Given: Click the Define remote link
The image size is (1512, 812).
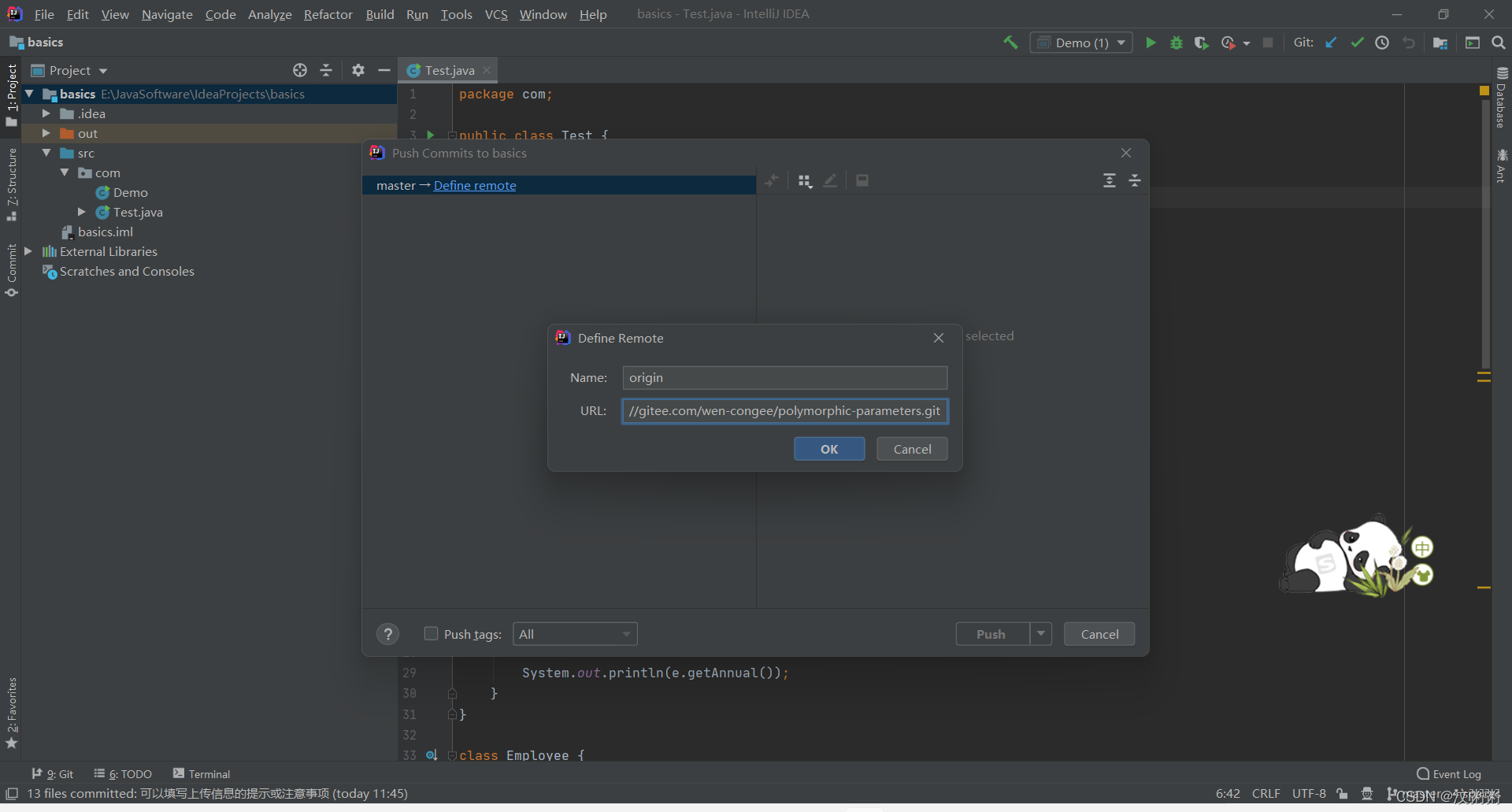Looking at the screenshot, I should click(x=475, y=186).
